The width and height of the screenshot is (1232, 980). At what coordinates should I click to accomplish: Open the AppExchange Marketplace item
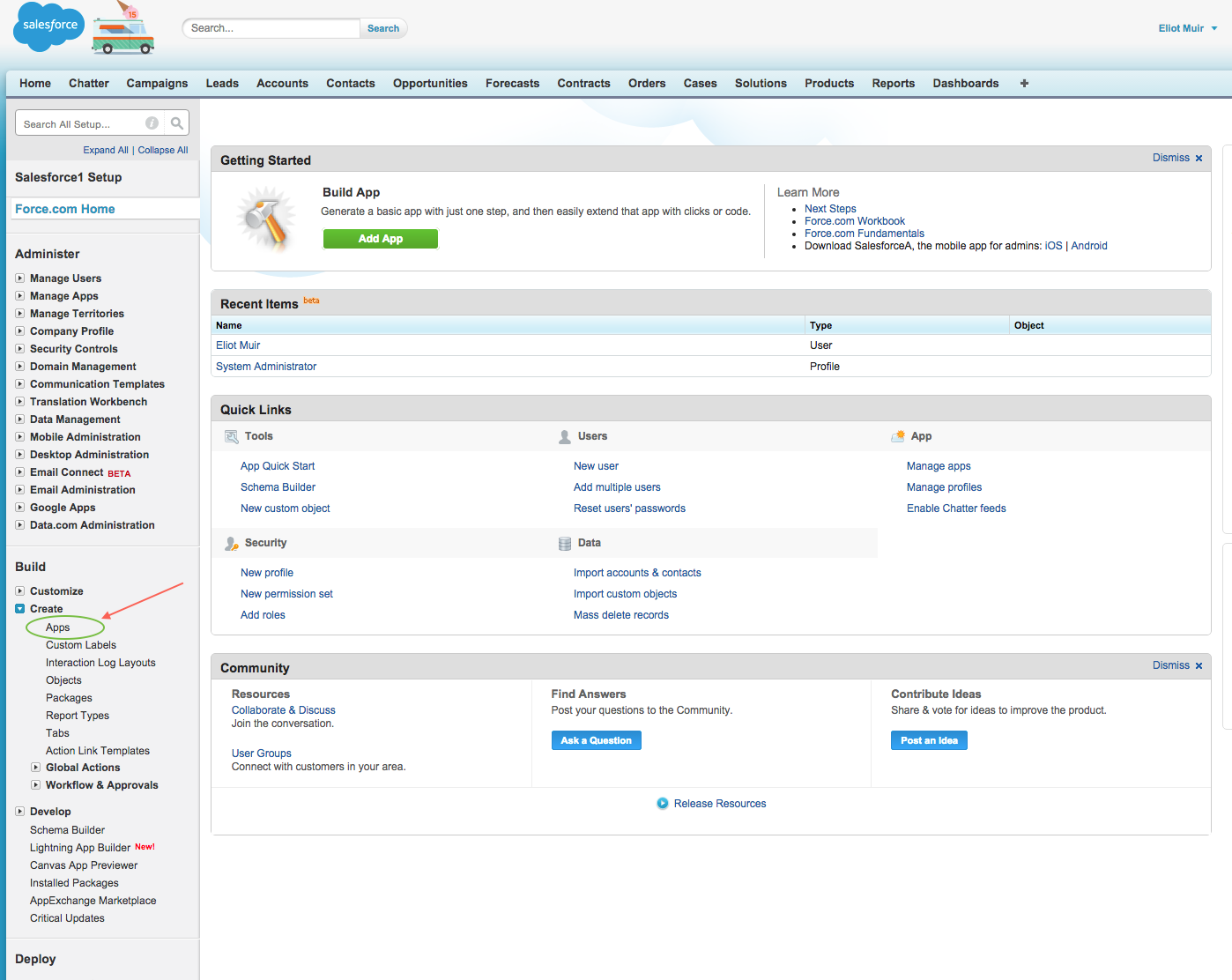(93, 901)
